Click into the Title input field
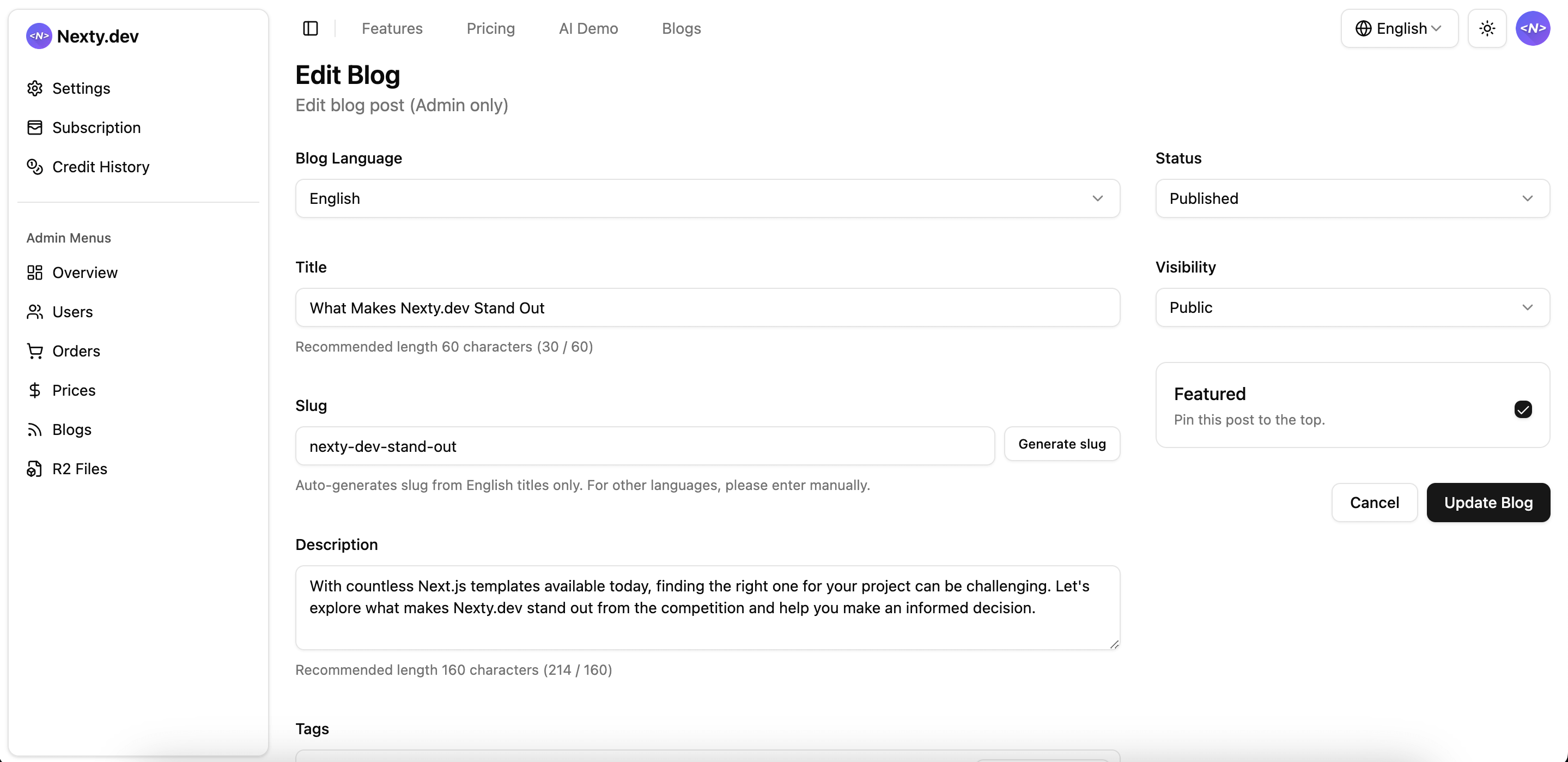The width and height of the screenshot is (1568, 762). point(707,307)
